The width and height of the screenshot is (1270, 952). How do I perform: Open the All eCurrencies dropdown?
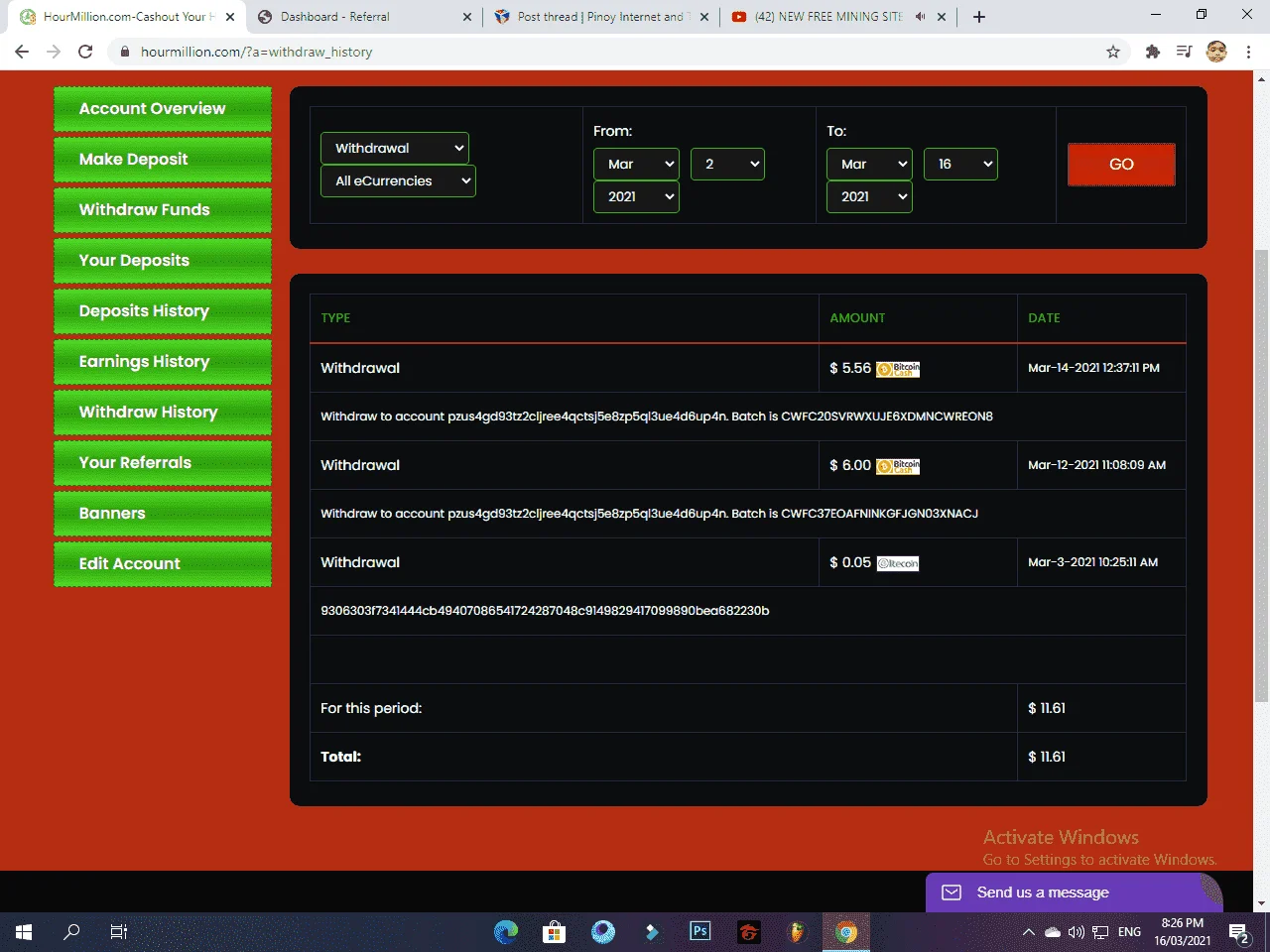398,180
